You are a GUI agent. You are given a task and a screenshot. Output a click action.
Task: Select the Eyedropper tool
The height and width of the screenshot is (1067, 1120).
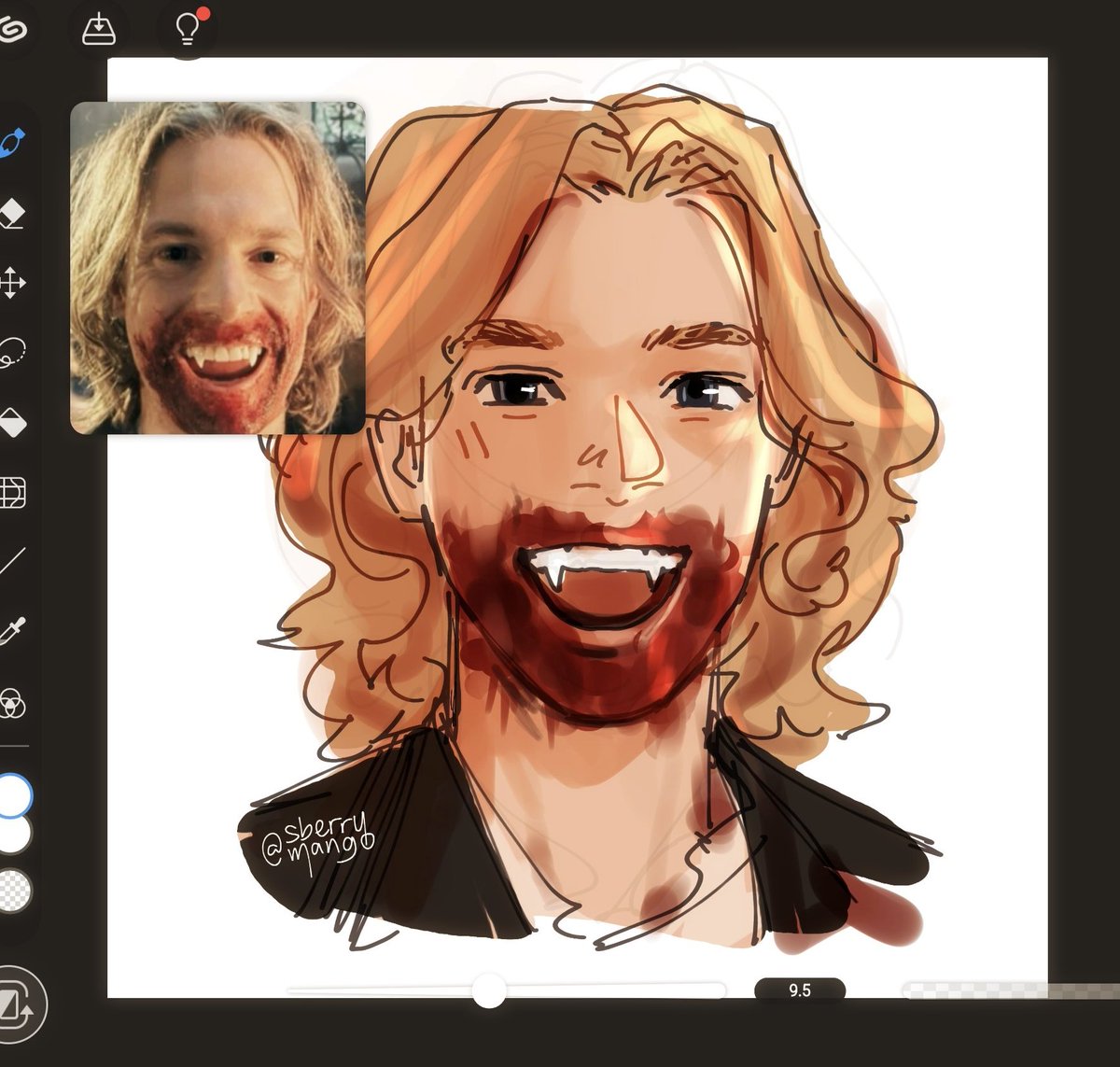click(12, 631)
